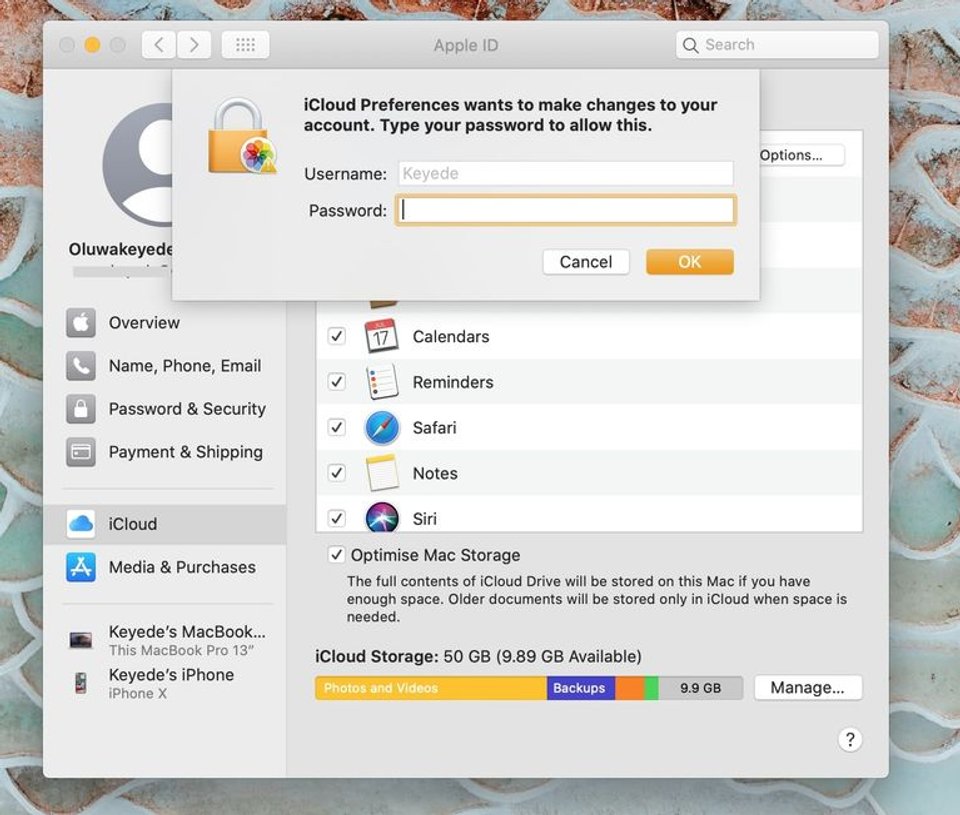Click the forward navigation arrow
The image size is (960, 815).
[194, 45]
